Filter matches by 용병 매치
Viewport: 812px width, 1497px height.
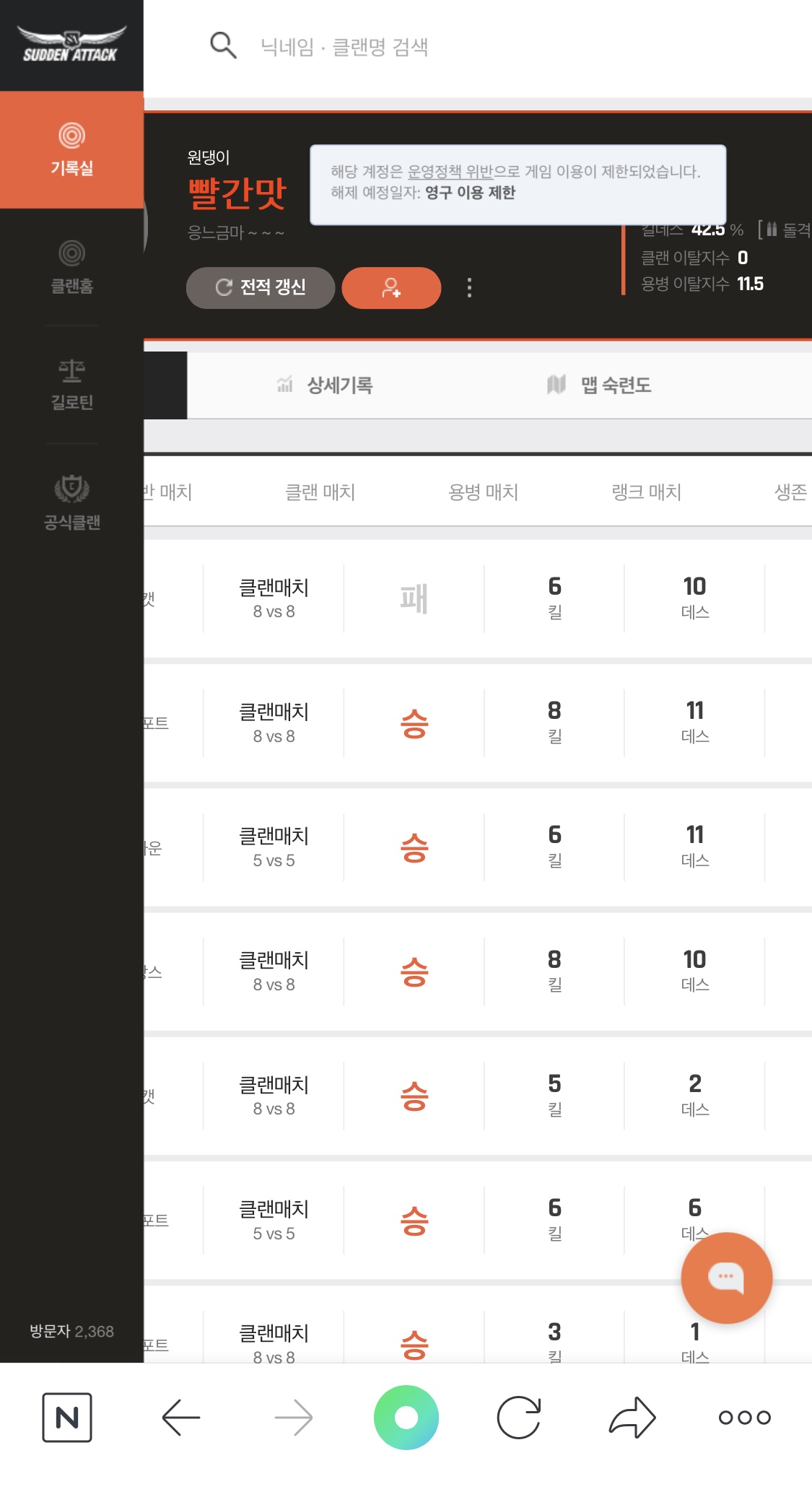tap(483, 492)
